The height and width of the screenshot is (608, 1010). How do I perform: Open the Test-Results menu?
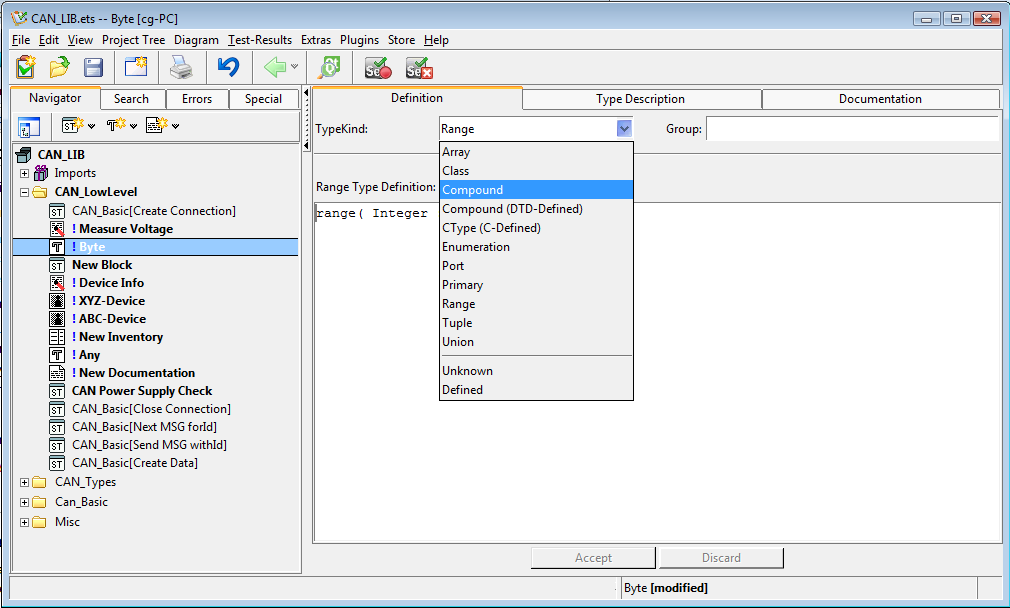(x=260, y=40)
